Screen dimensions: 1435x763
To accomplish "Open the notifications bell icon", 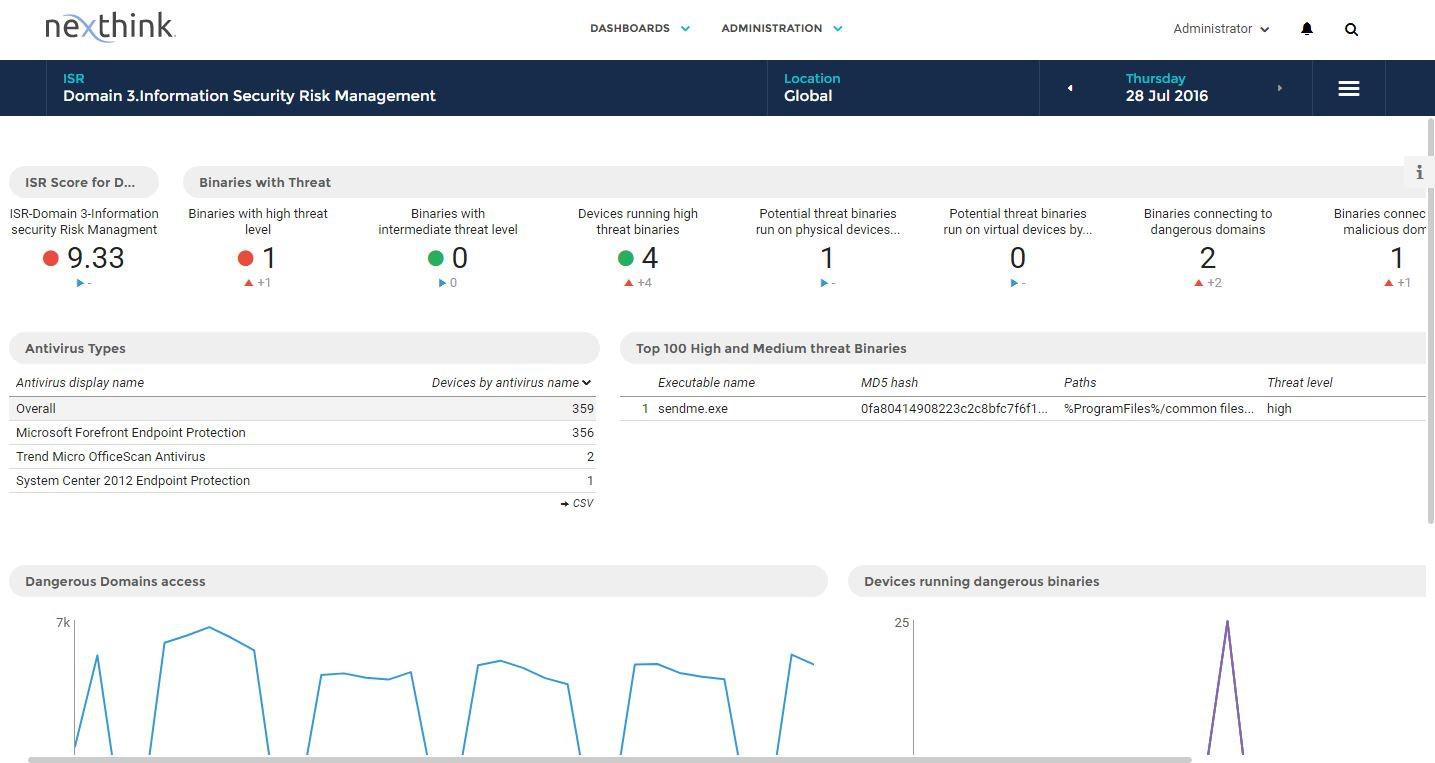I will pos(1307,28).
